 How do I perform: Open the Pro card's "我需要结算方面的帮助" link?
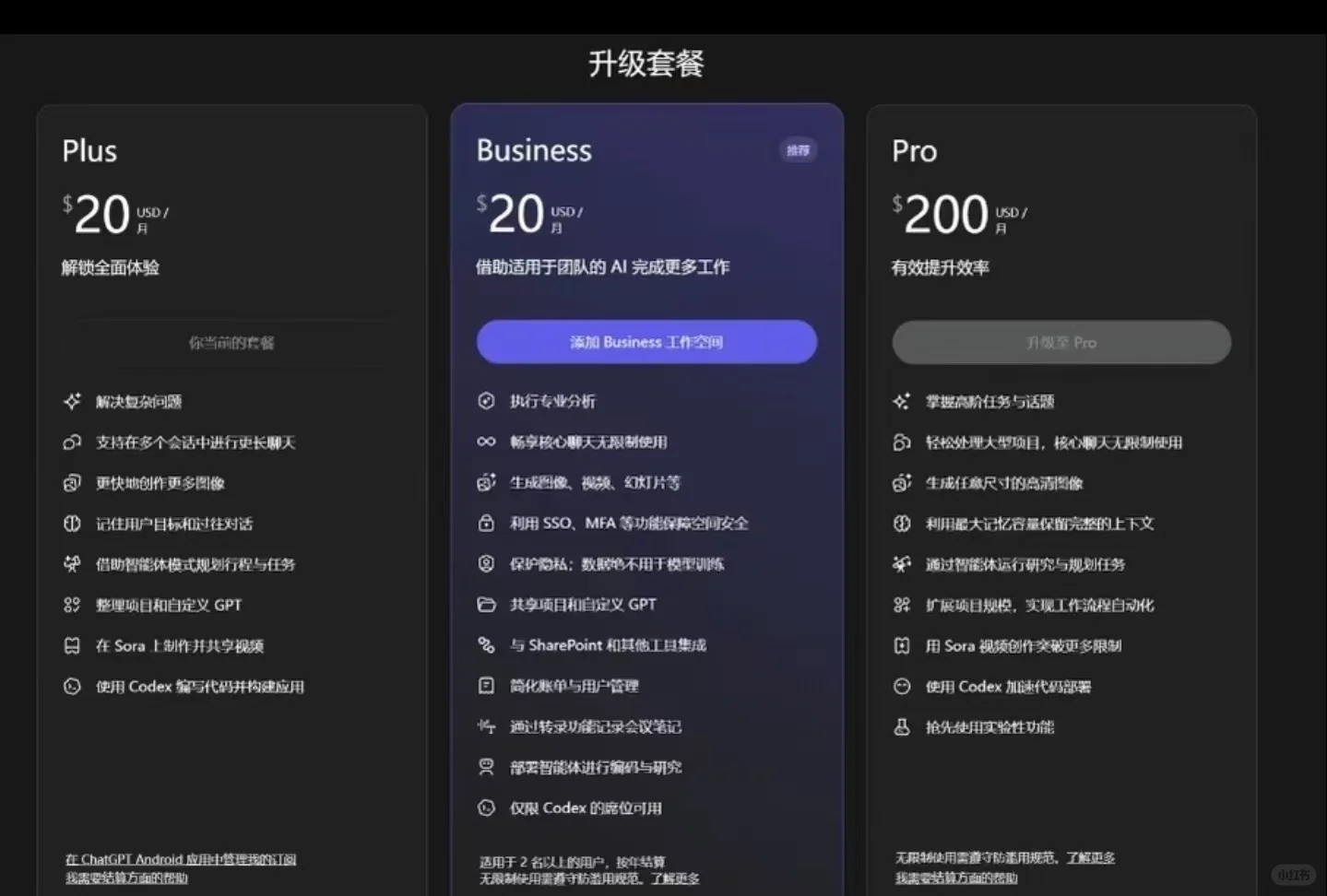coord(956,878)
